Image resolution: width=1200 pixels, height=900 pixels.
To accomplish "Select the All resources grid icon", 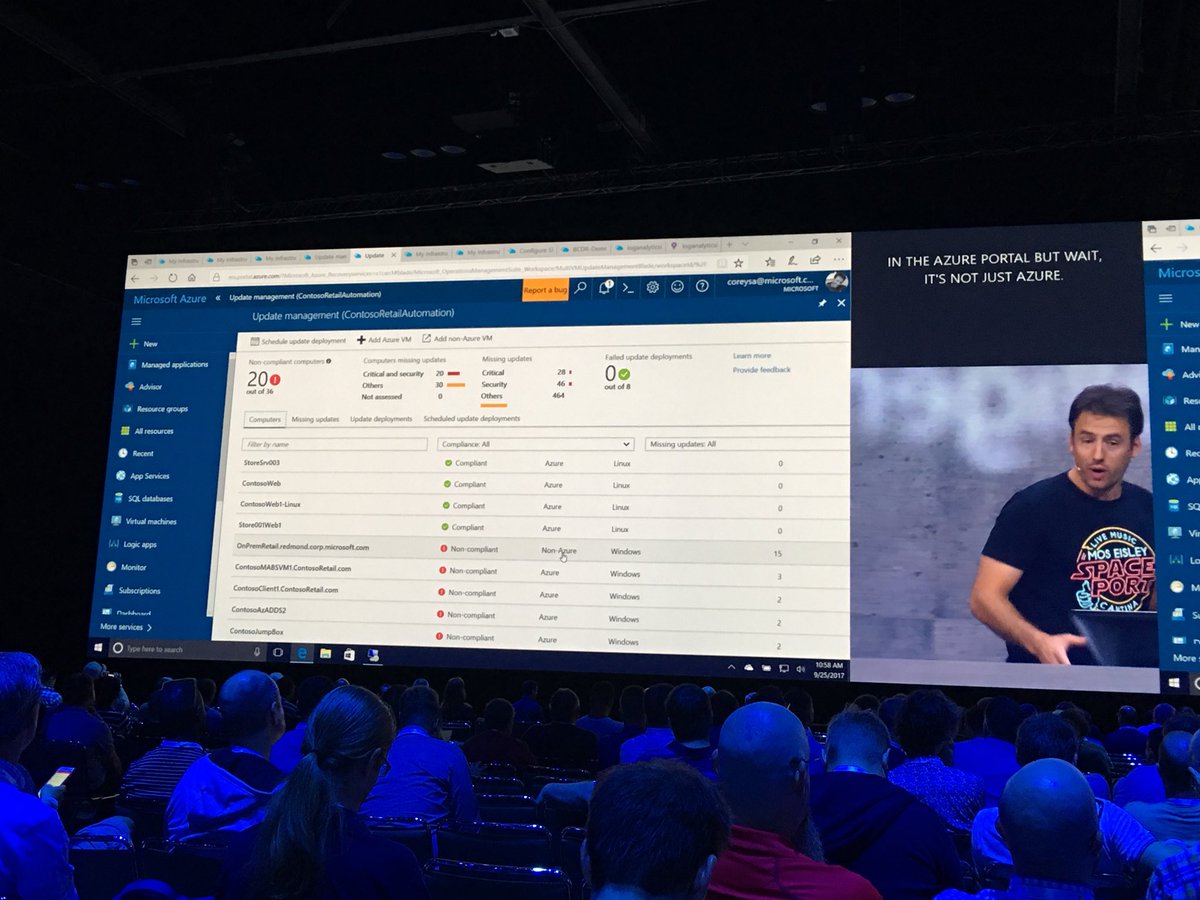I will (124, 431).
